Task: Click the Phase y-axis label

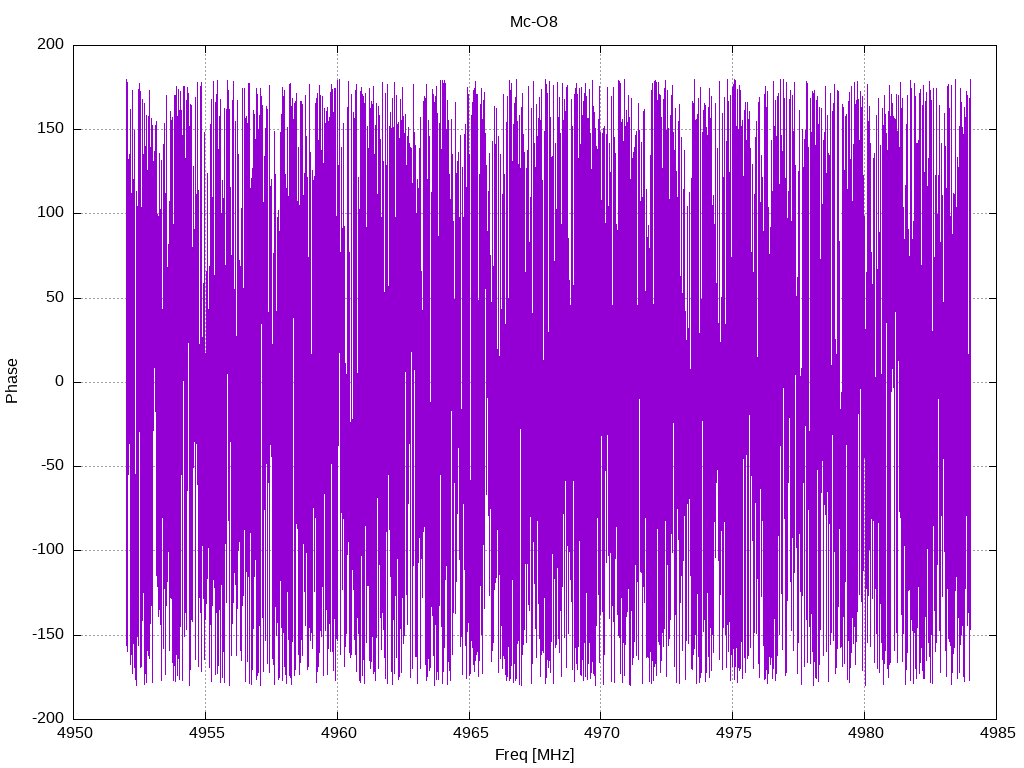Action: [12, 381]
